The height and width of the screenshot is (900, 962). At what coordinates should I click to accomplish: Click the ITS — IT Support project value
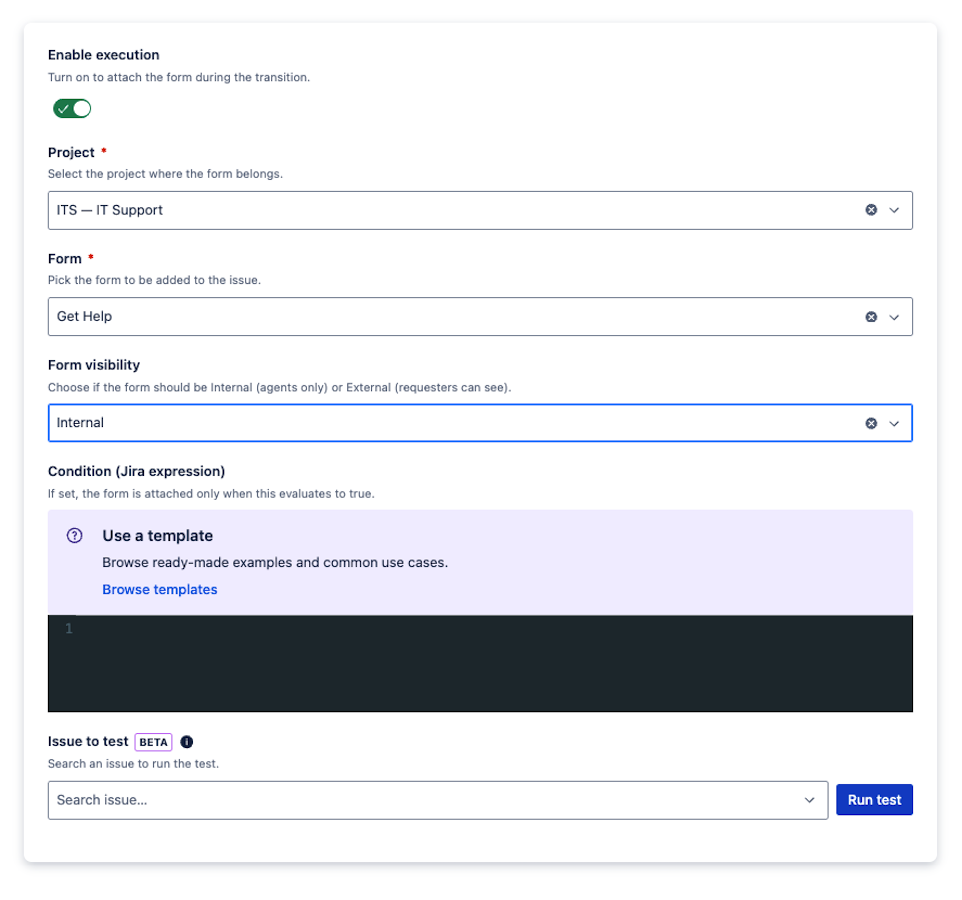[110, 210]
